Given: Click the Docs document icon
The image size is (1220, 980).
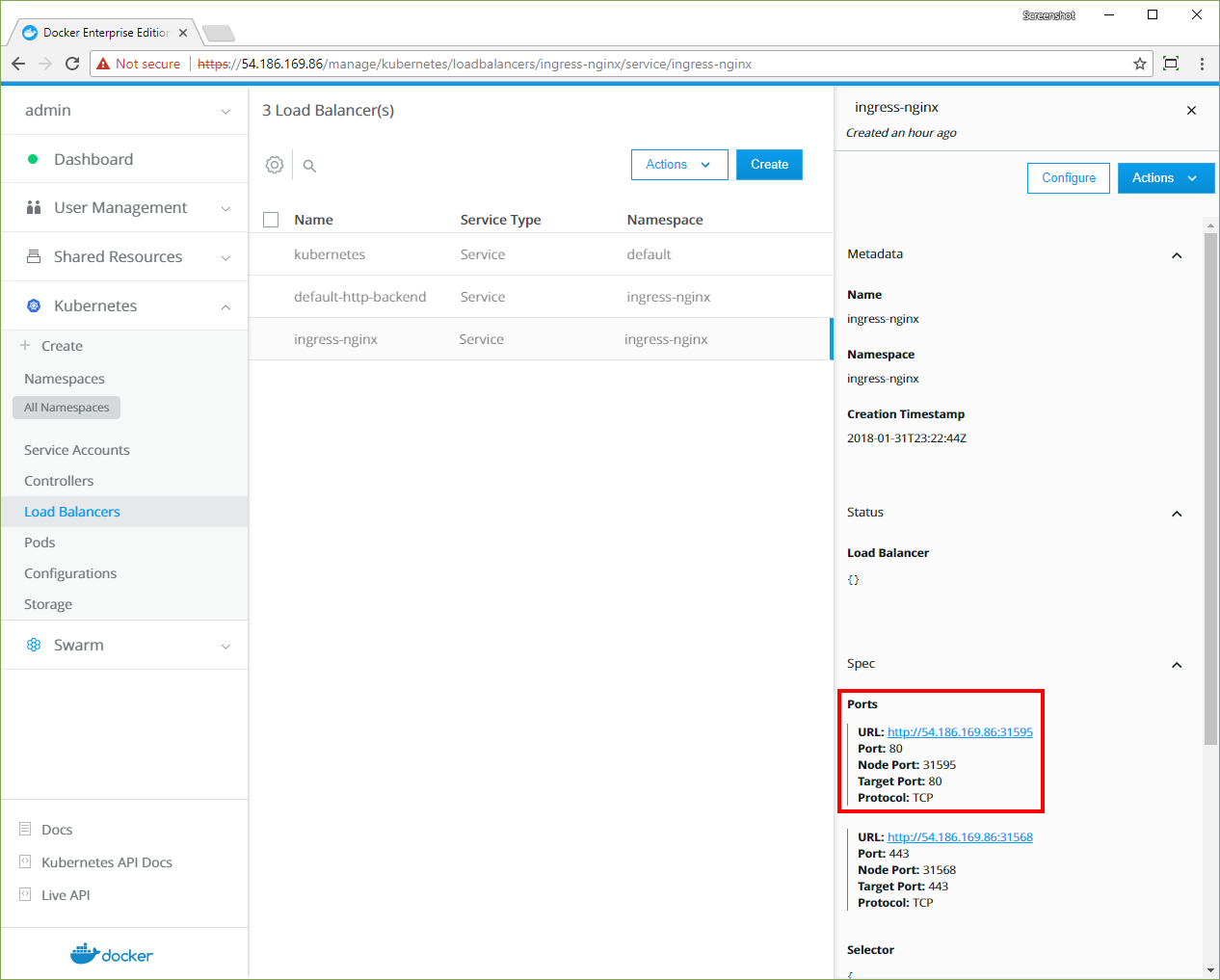Looking at the screenshot, I should [25, 829].
